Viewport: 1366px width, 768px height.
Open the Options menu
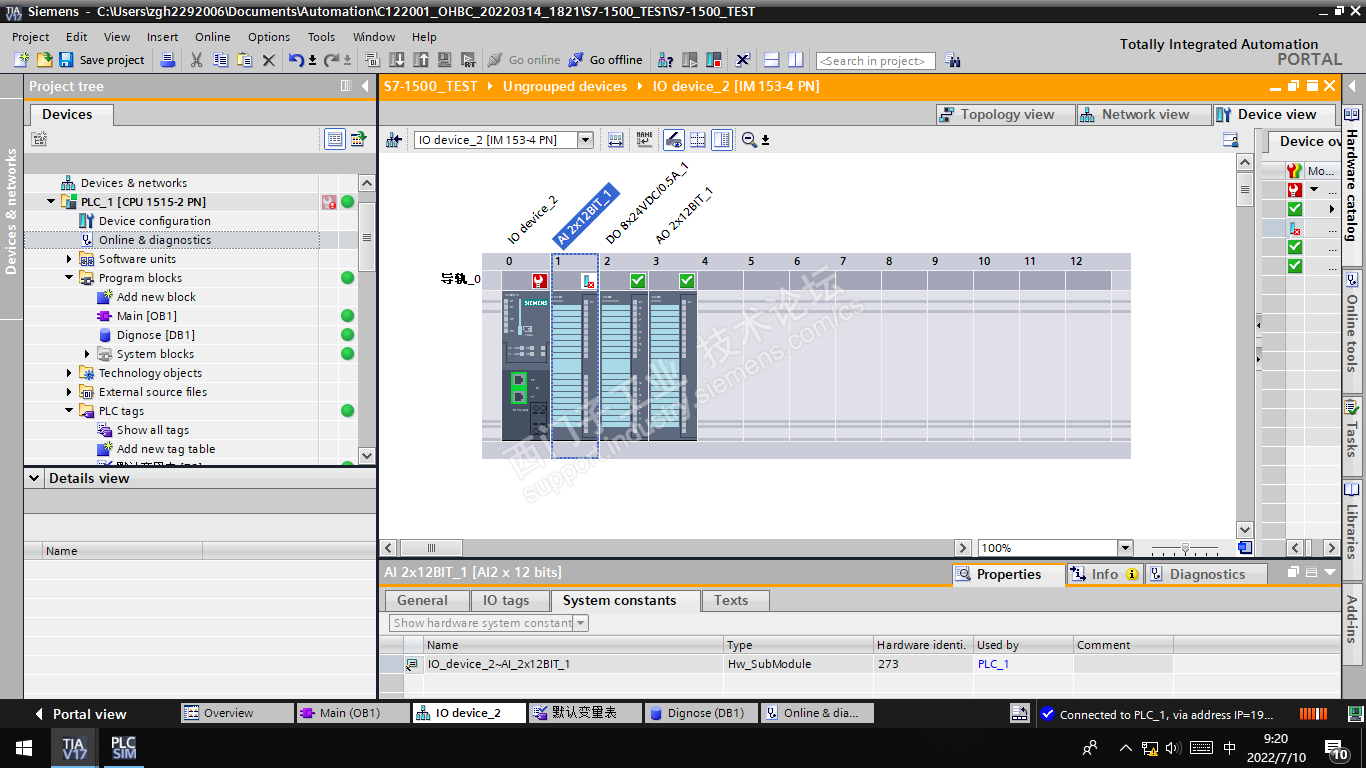pos(269,37)
